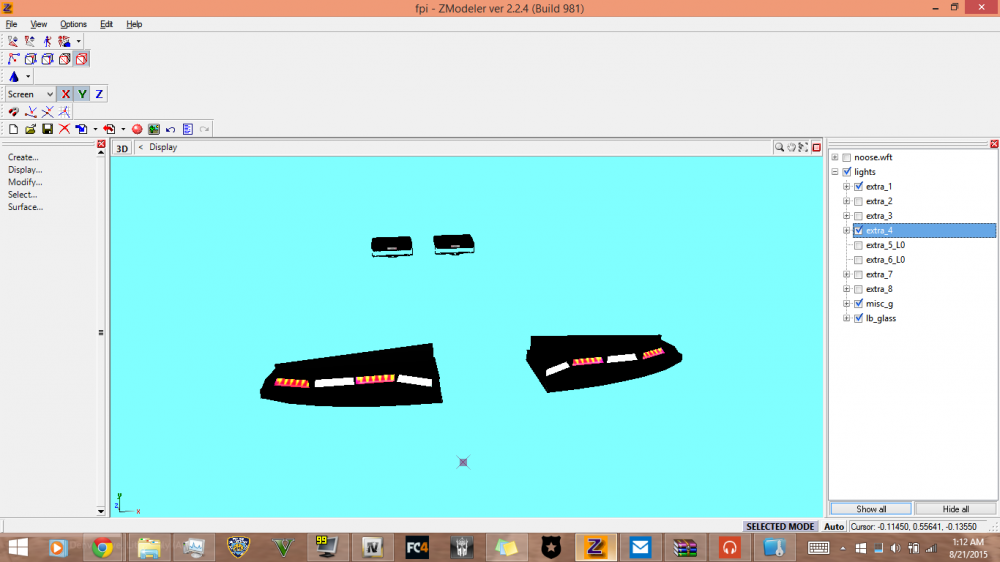Toggle the Z axis button
The width and height of the screenshot is (1000, 562).
[99, 94]
